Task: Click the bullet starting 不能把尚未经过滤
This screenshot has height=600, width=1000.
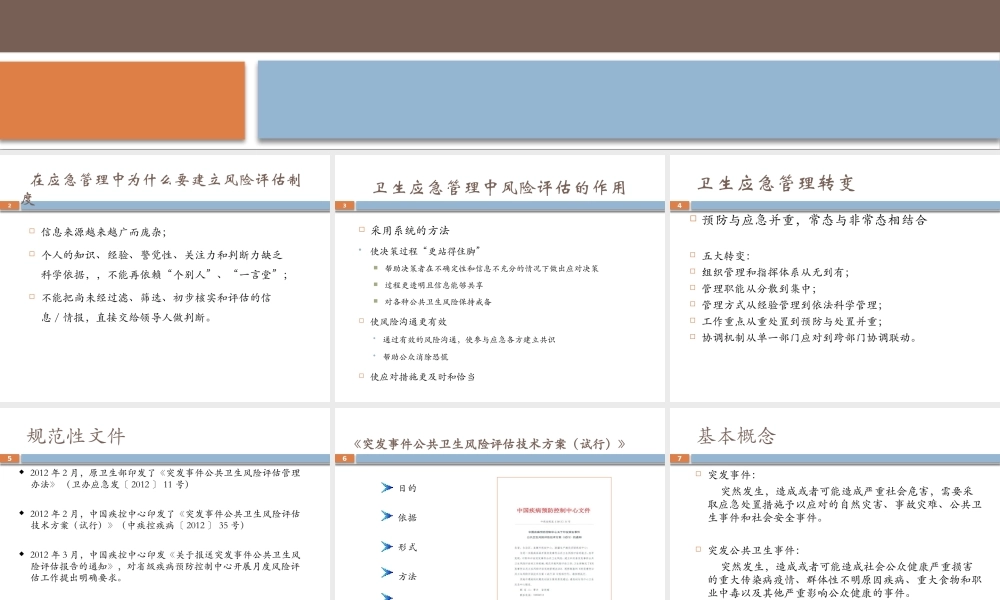Action: coord(156,307)
